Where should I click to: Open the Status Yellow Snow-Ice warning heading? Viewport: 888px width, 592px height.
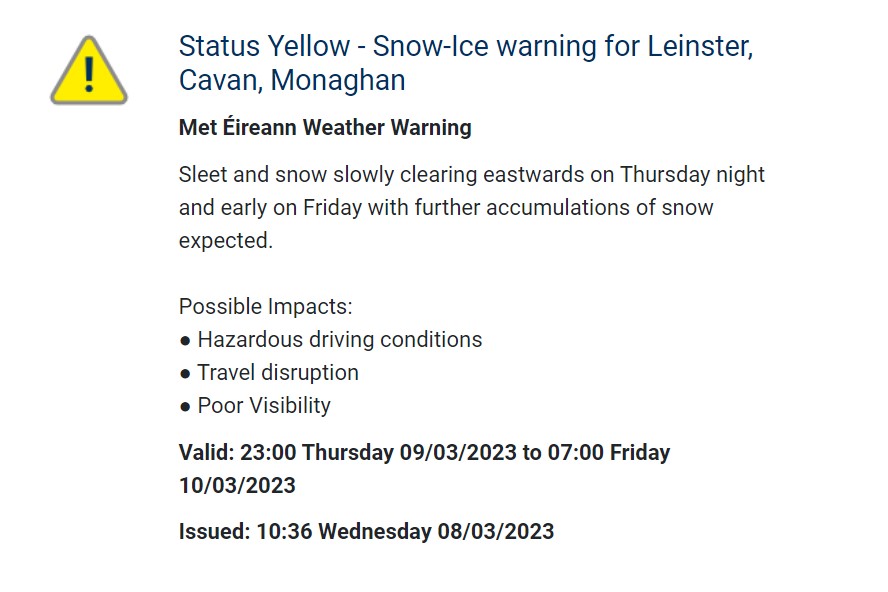tap(466, 63)
